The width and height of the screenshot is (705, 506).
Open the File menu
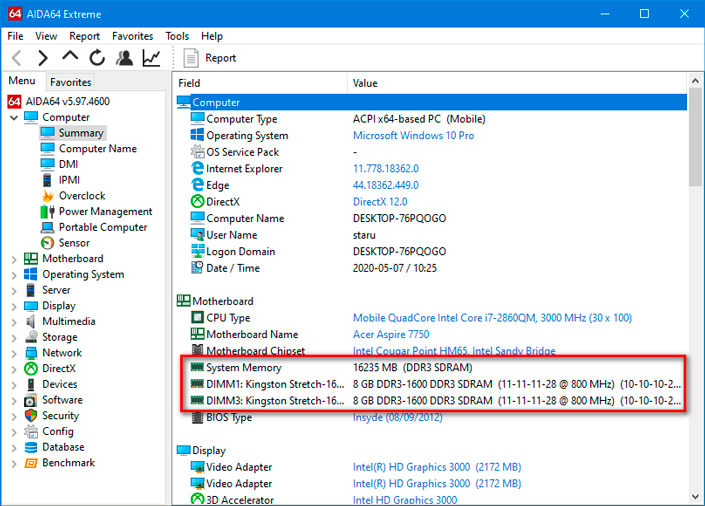pyautogui.click(x=15, y=36)
